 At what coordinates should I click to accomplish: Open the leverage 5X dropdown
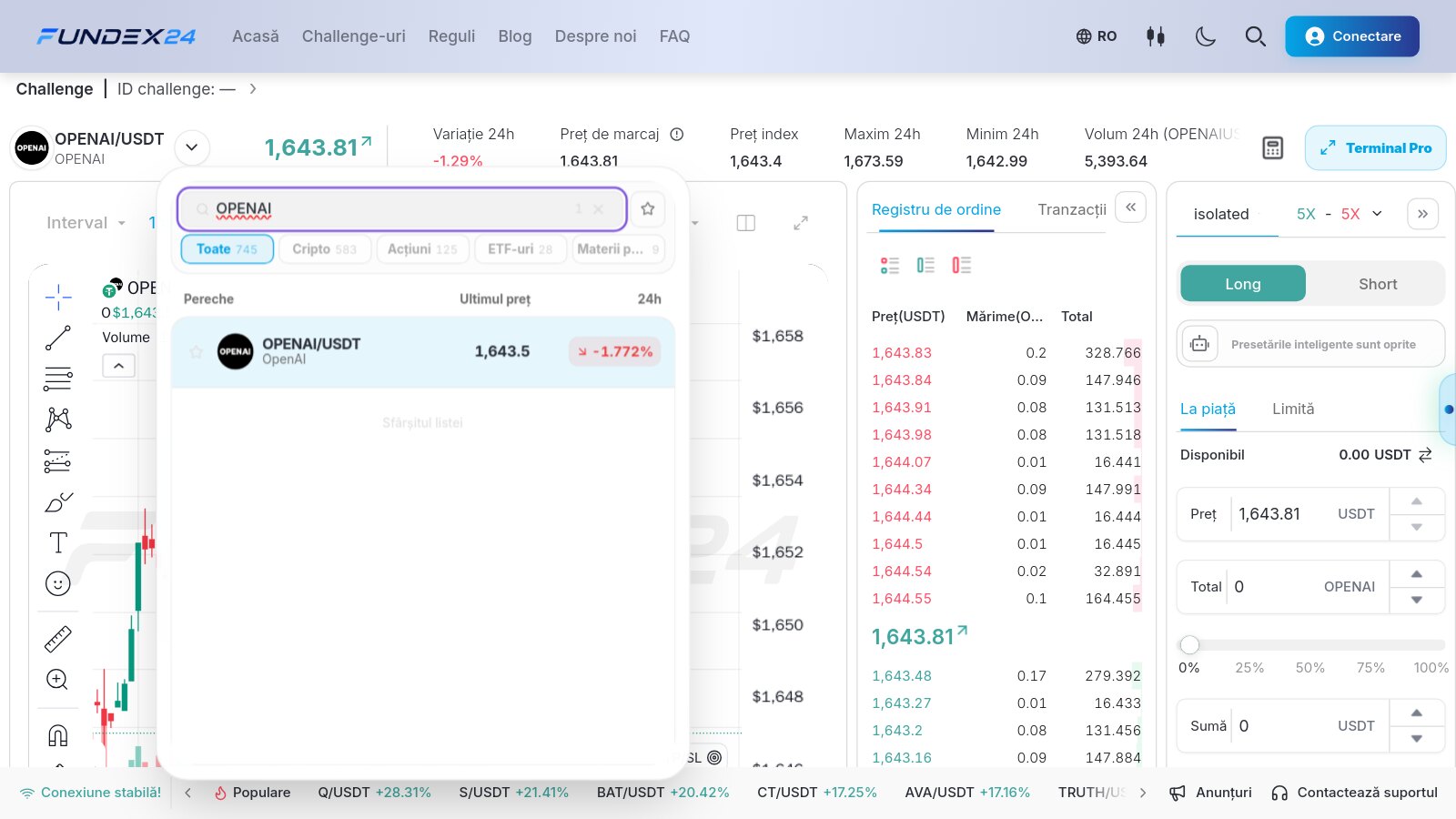(1340, 214)
